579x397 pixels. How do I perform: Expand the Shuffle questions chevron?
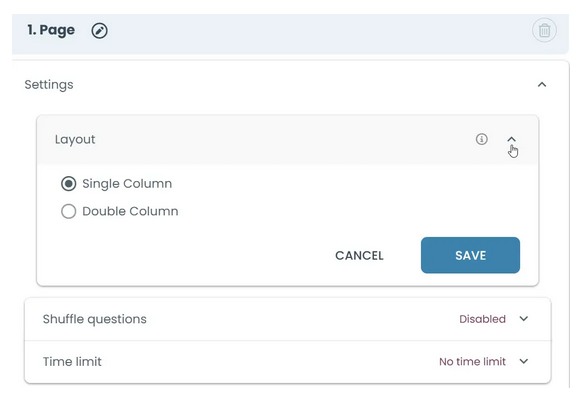524,319
